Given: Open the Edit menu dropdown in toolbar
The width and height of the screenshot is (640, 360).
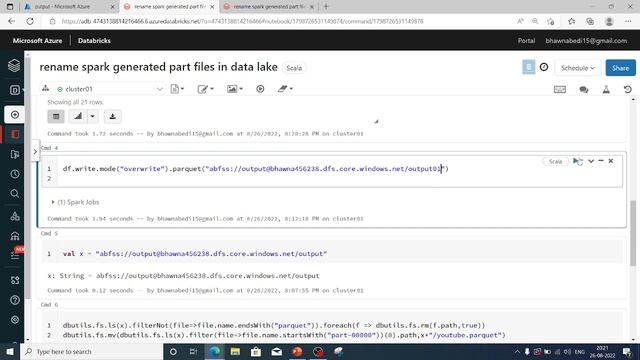Looking at the screenshot, I should [206, 89].
